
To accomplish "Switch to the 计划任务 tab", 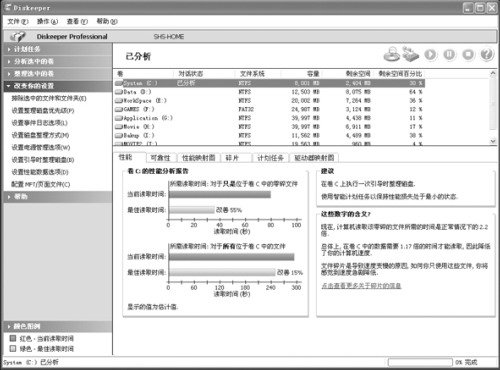I will (x=270, y=158).
